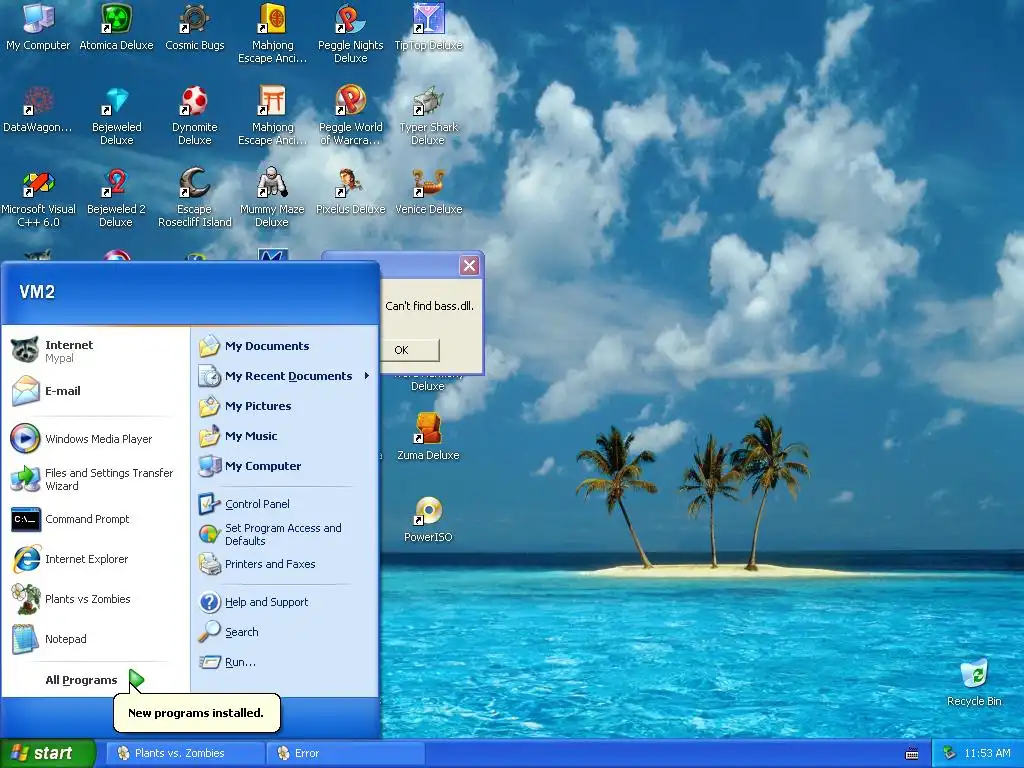Open TipTop Deluxe desktop shortcut
This screenshot has width=1024, height=768.
[428, 26]
